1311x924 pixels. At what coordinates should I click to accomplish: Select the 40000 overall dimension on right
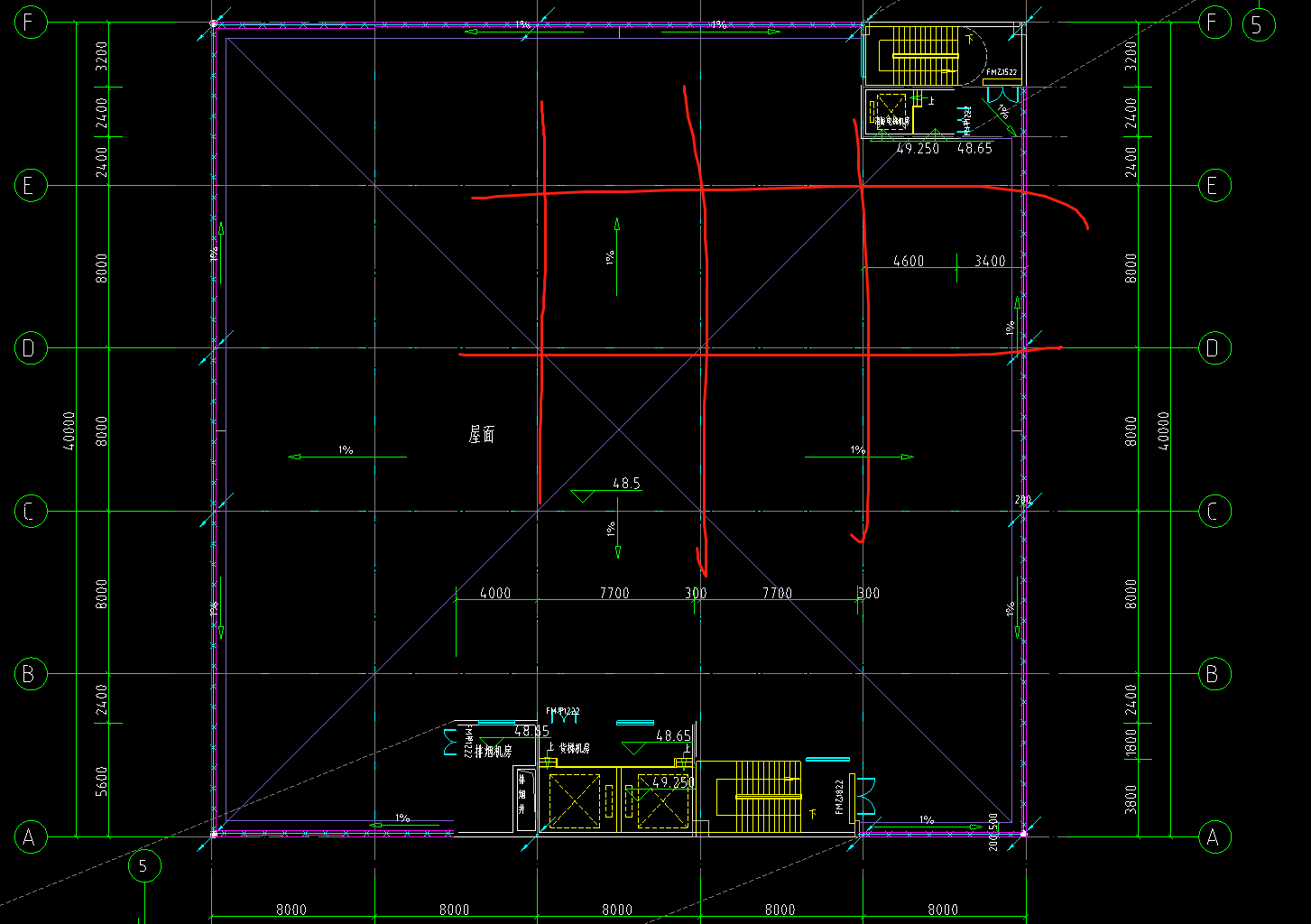click(1164, 431)
